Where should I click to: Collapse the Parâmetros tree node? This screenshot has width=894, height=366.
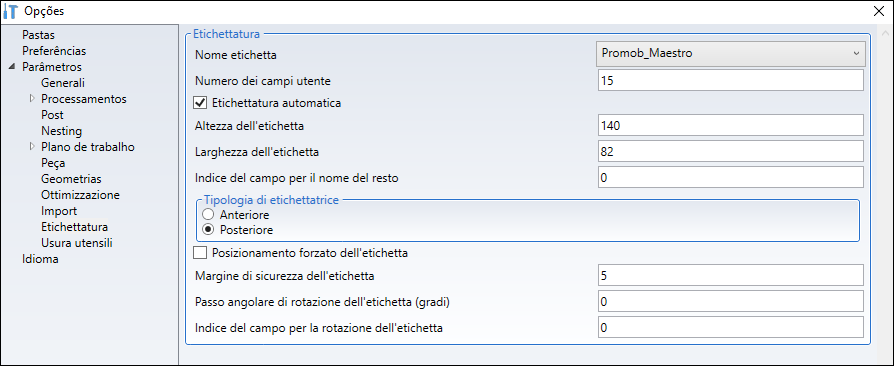coord(13,67)
